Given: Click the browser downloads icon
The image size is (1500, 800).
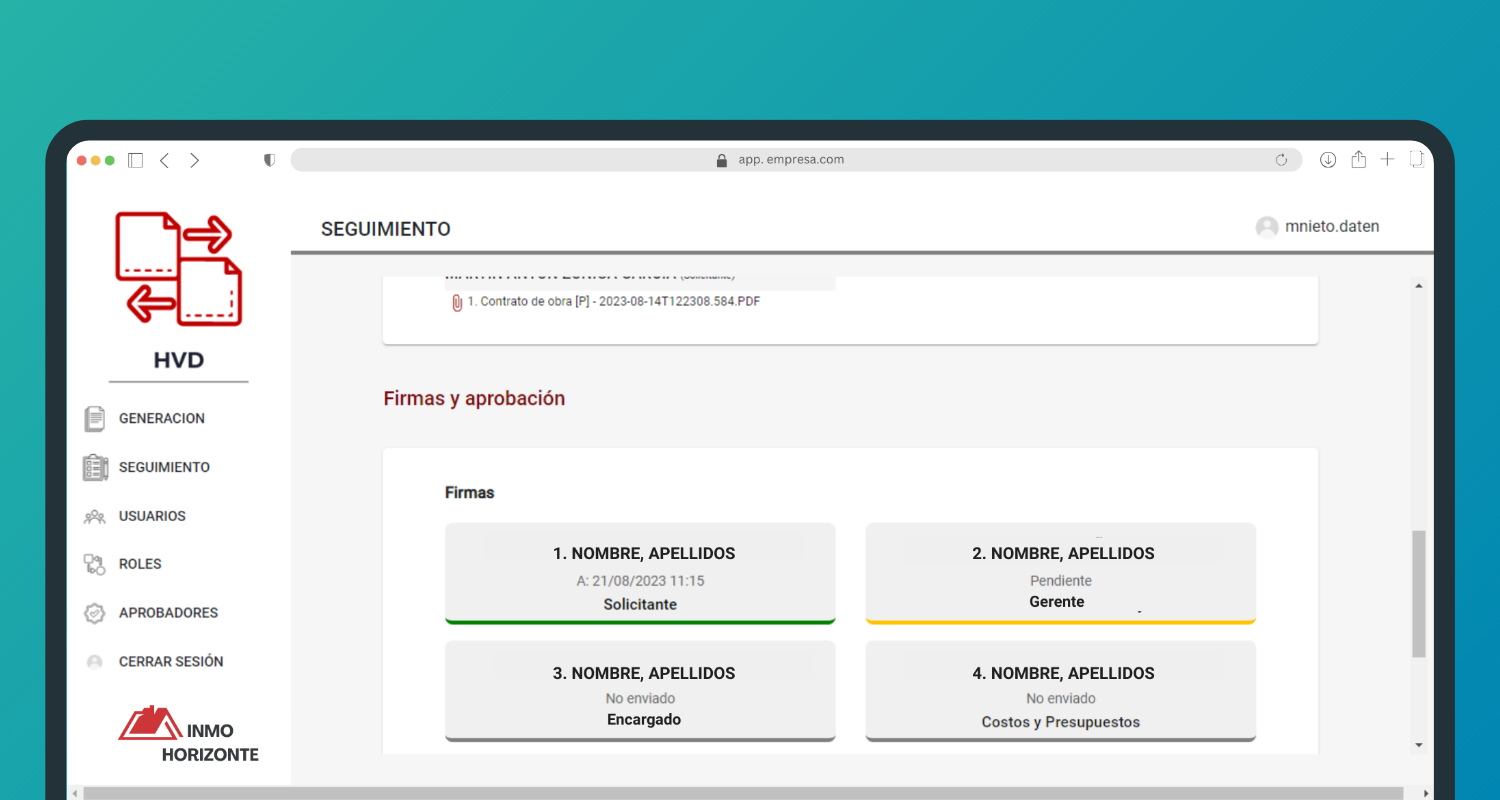Looking at the screenshot, I should coord(1328,160).
